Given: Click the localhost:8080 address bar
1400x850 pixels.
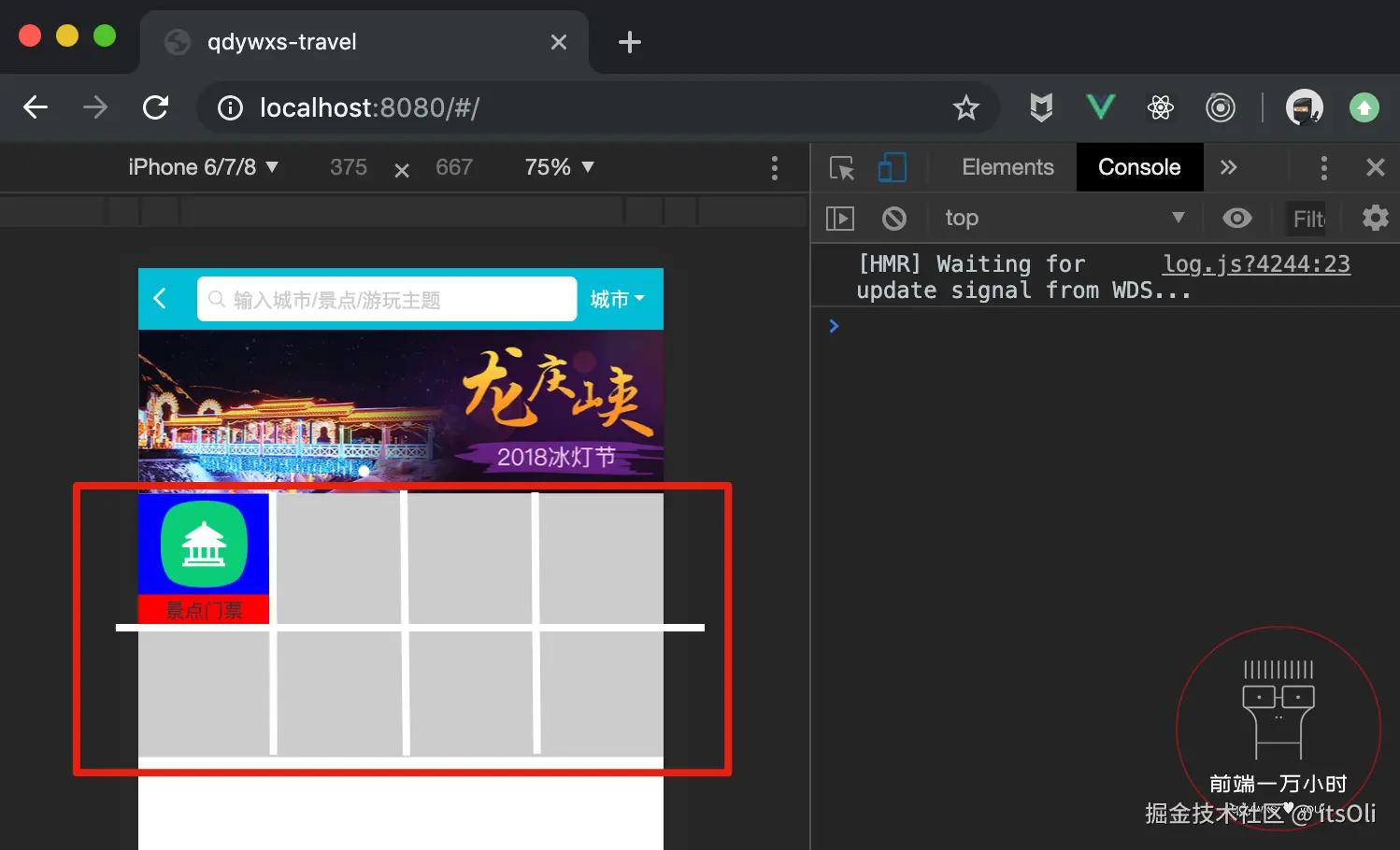Looking at the screenshot, I should 598,107.
